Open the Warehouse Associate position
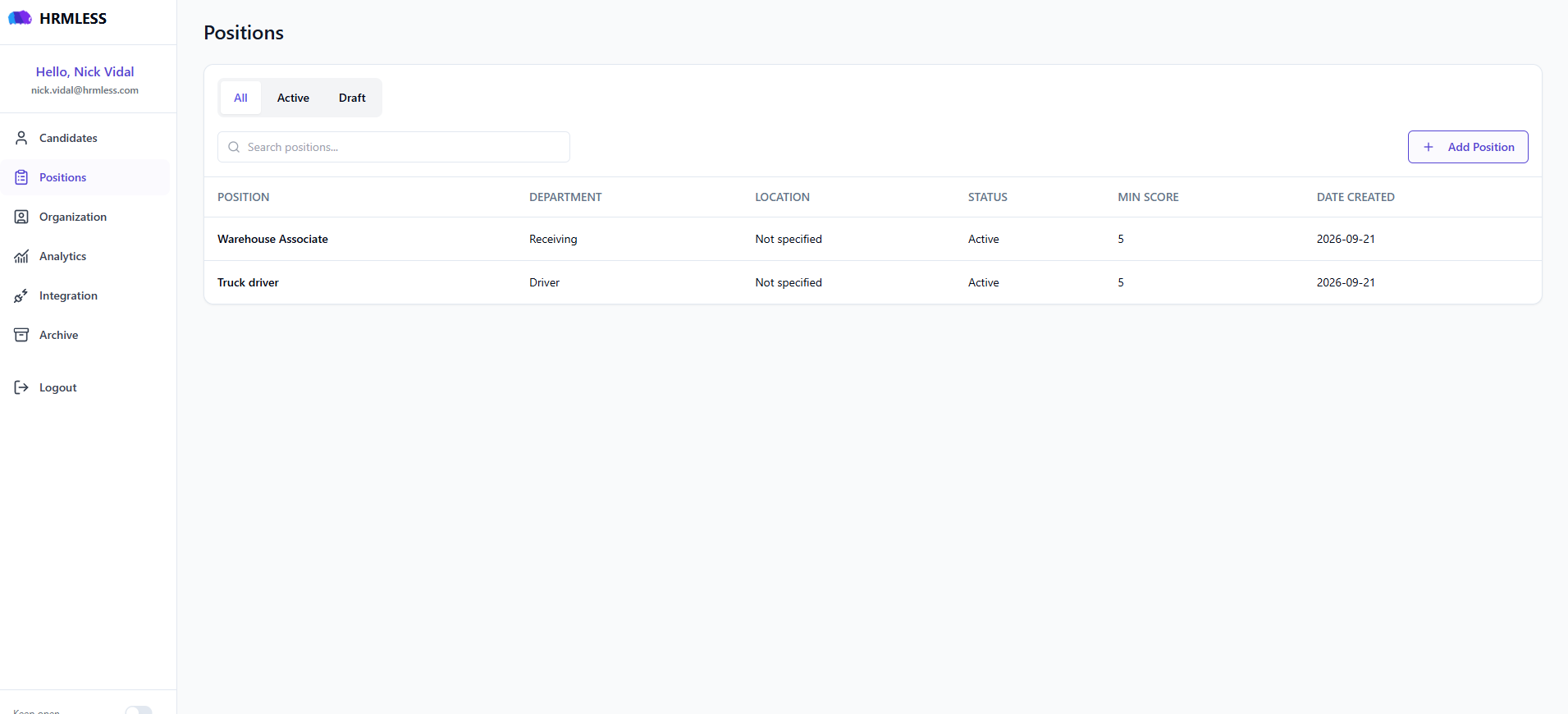This screenshot has width=1568, height=714. click(272, 239)
